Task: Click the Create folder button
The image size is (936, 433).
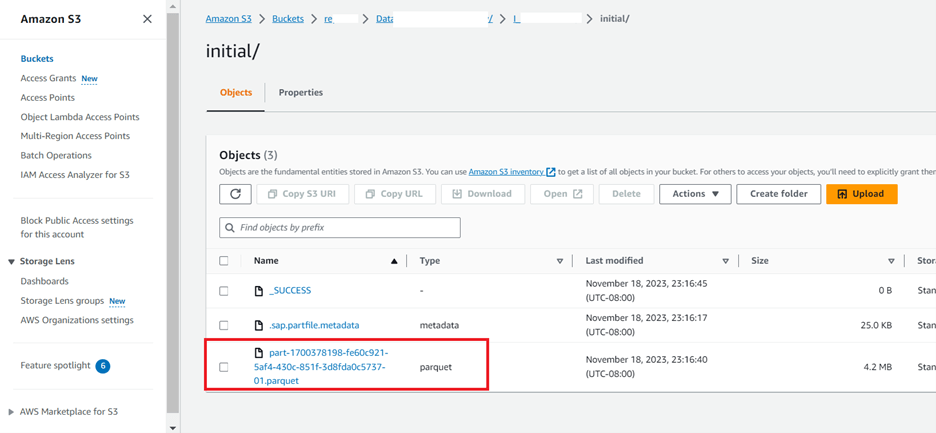Action: click(778, 194)
